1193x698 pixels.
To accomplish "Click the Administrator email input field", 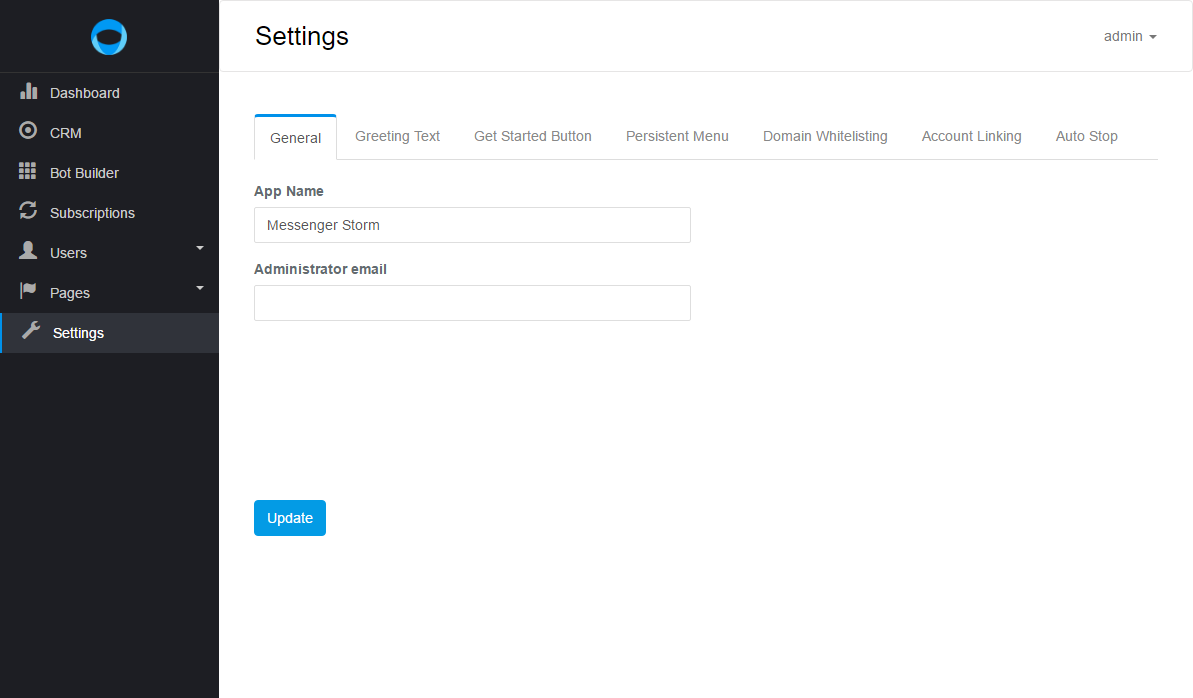I will click(472, 303).
